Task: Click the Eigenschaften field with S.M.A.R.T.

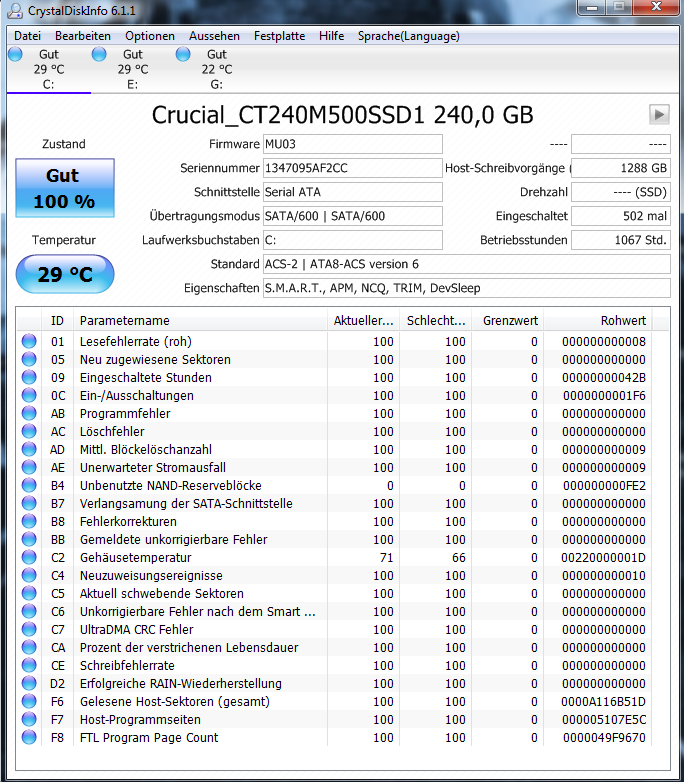Action: click(466, 288)
